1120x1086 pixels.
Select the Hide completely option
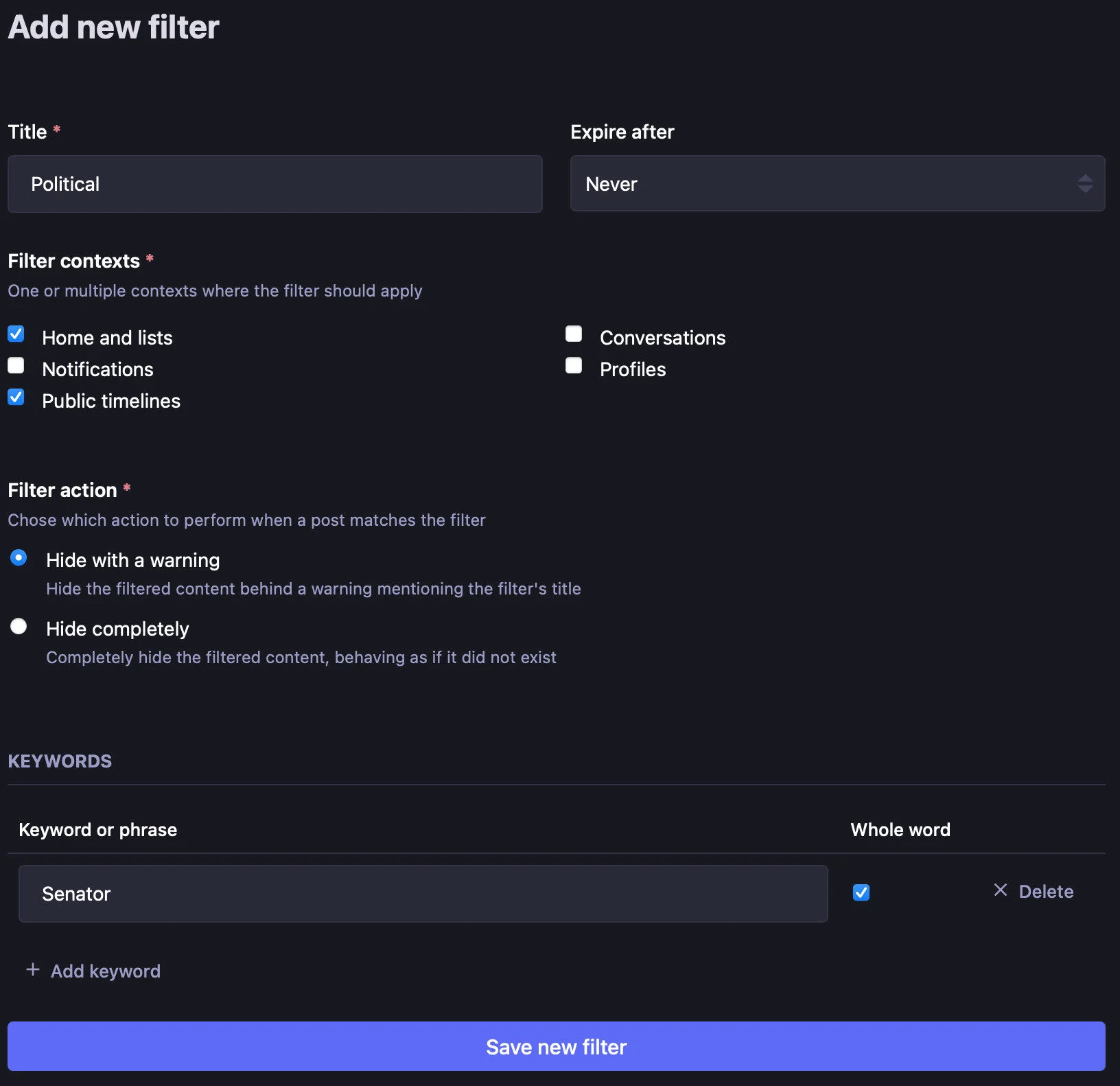[19, 626]
